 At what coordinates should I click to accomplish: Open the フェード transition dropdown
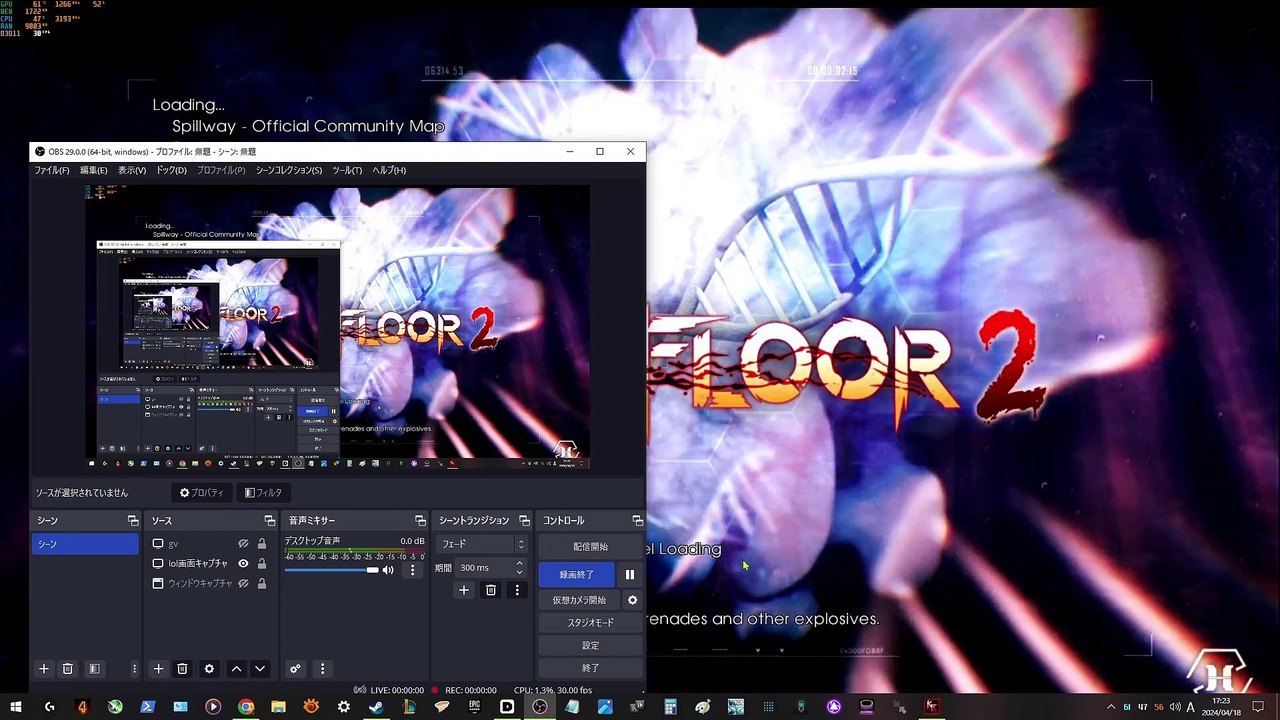point(482,544)
